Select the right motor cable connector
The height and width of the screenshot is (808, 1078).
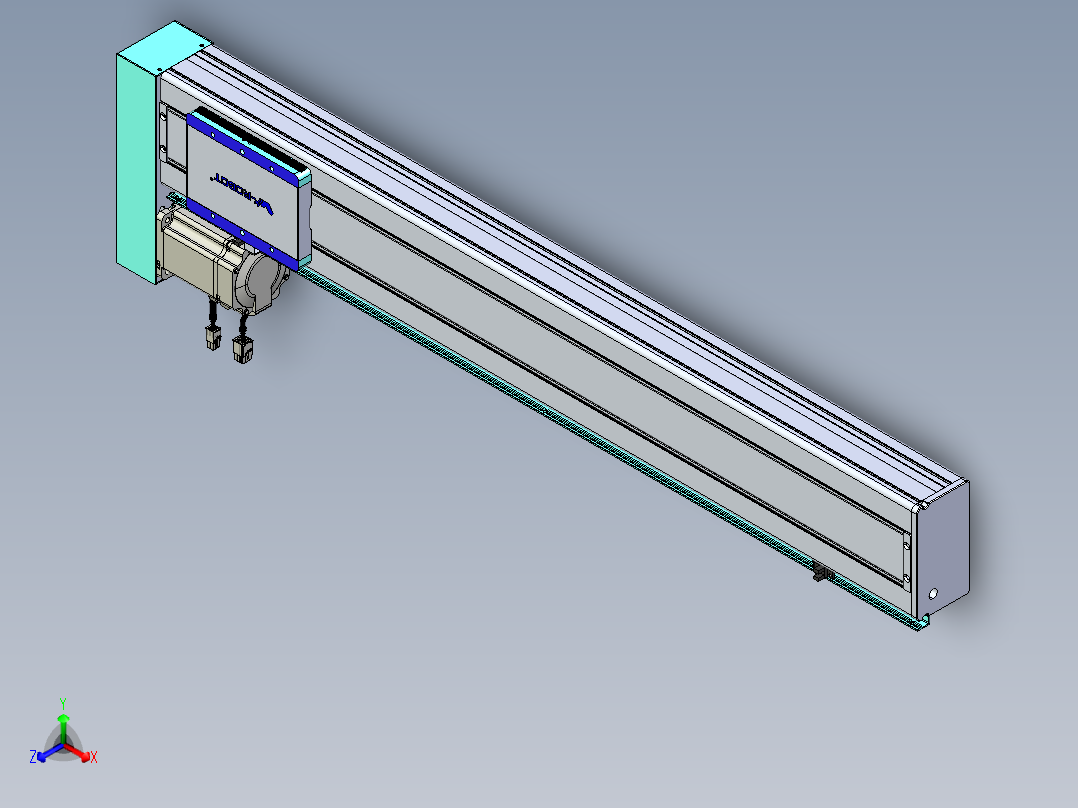tap(242, 349)
